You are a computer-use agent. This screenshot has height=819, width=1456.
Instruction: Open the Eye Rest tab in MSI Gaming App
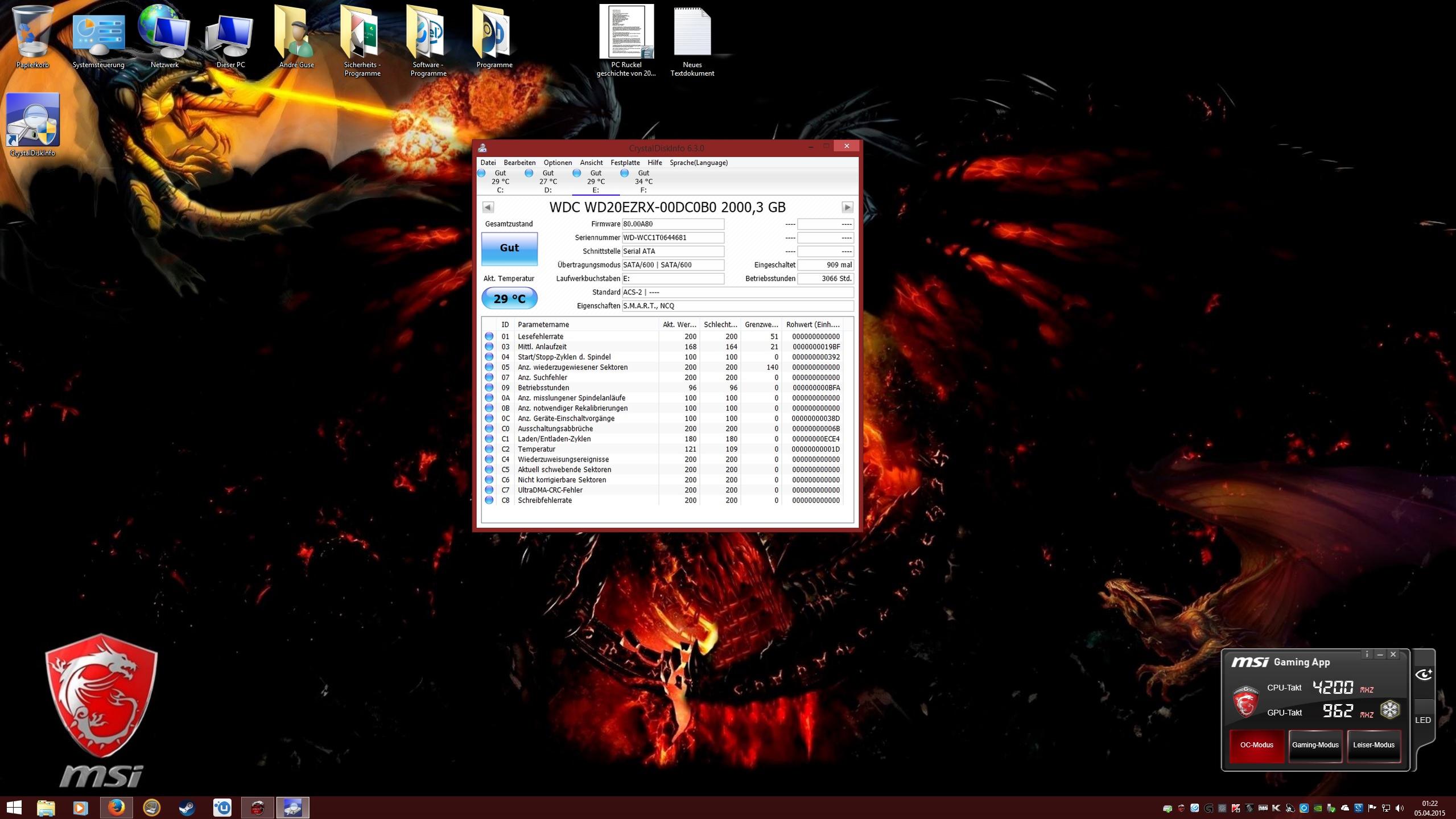pyautogui.click(x=1423, y=674)
